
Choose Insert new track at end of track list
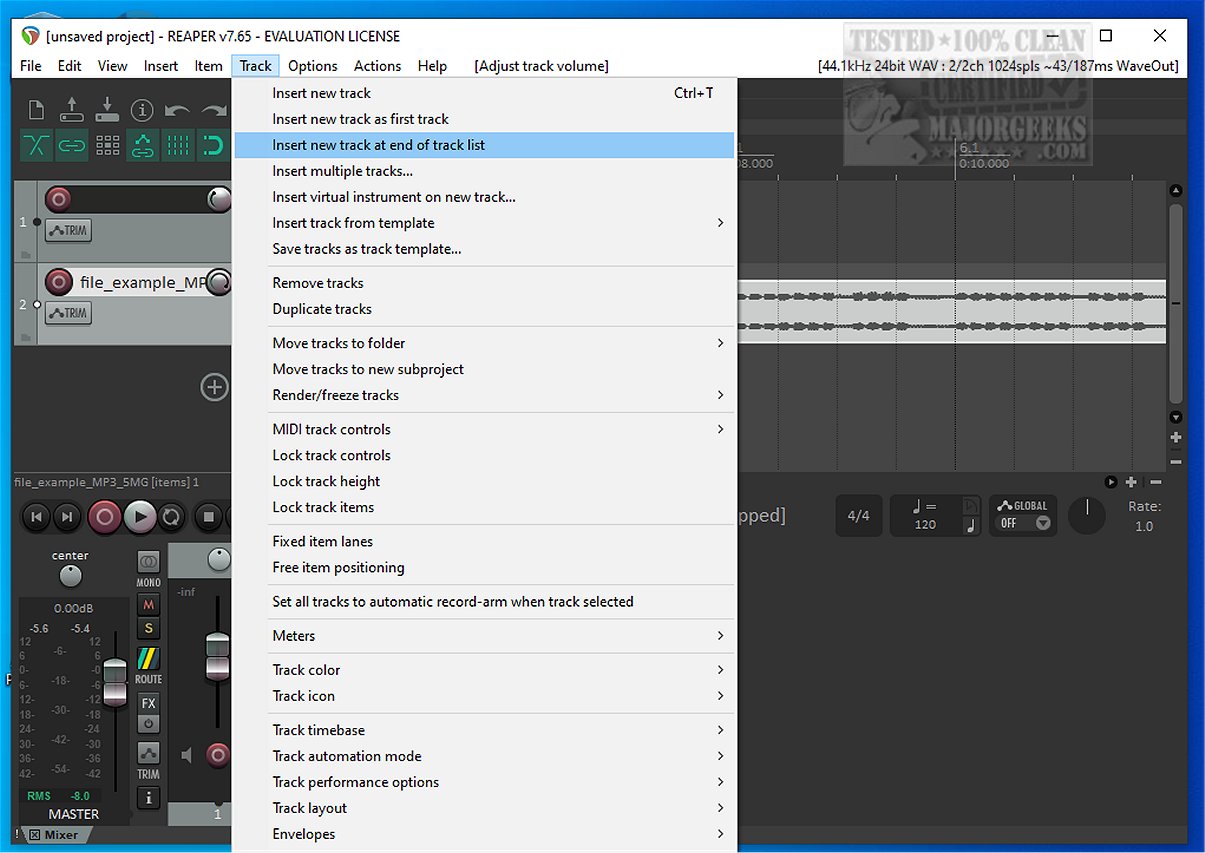tap(484, 145)
